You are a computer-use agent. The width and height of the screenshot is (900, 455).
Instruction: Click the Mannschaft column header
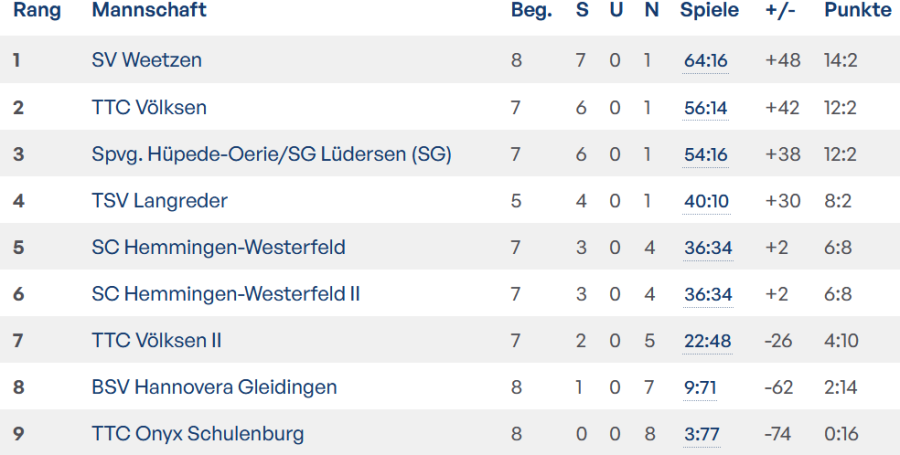click(149, 11)
